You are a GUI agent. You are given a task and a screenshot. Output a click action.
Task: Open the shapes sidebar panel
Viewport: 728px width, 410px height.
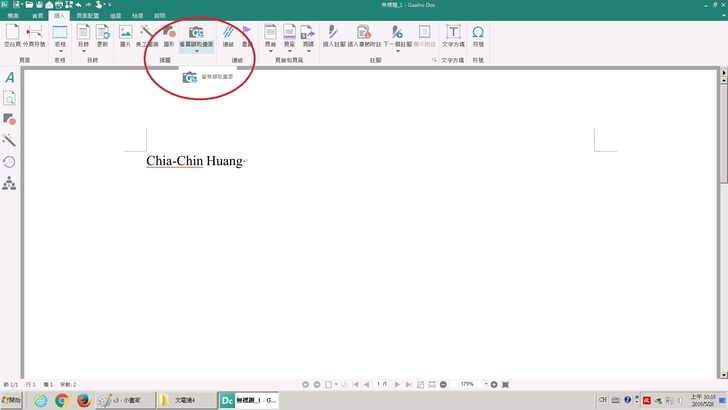pyautogui.click(x=9, y=119)
